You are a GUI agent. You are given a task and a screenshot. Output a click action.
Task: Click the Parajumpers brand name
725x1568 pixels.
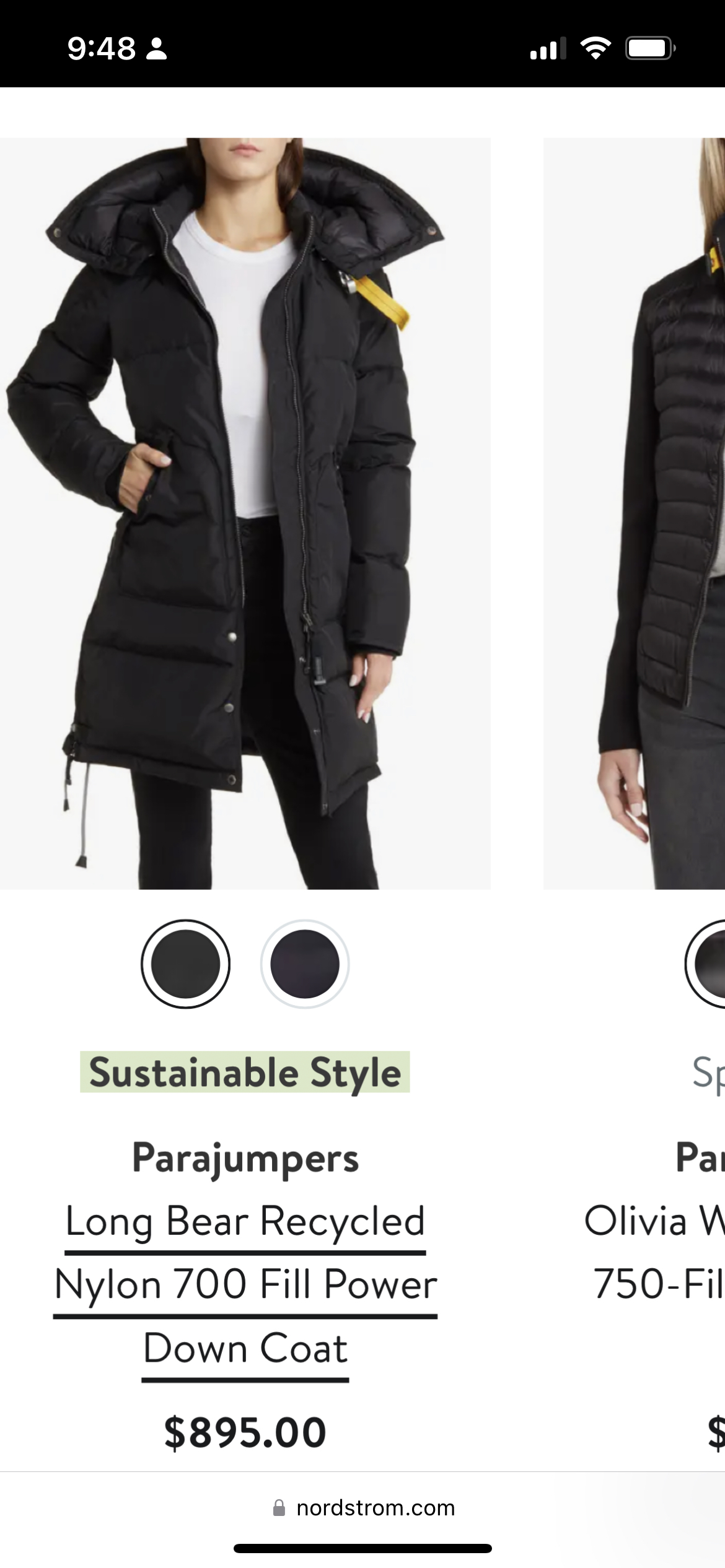pos(245,1158)
